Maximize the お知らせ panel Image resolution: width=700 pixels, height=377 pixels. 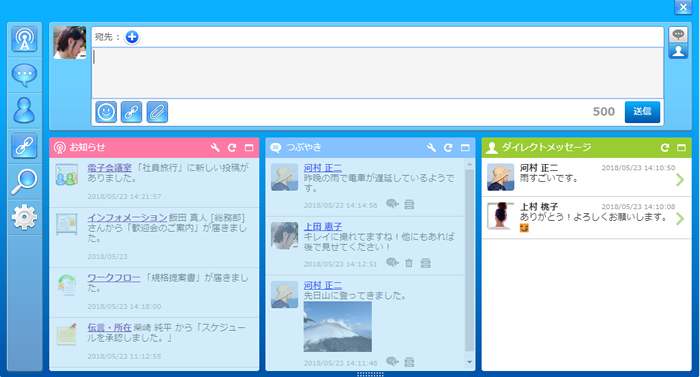(249, 148)
